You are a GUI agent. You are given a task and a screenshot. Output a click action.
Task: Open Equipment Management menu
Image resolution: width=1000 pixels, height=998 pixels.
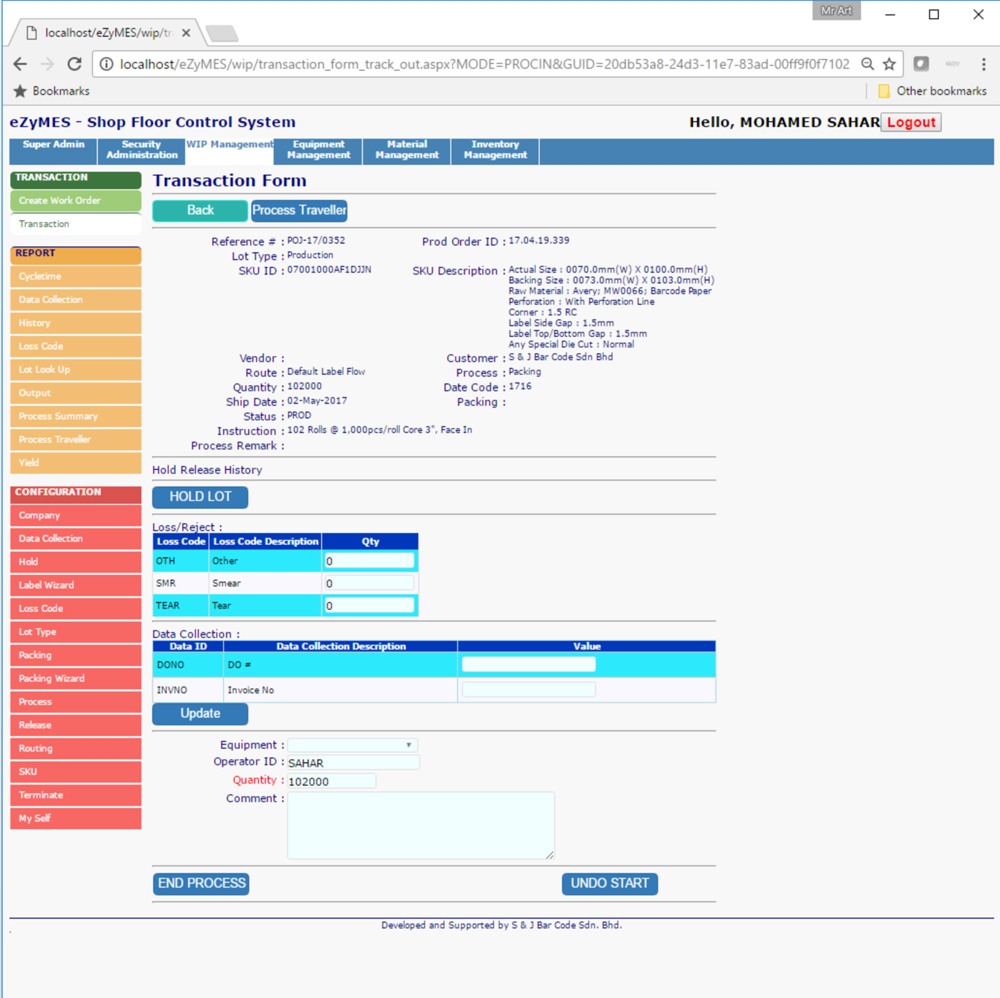319,150
